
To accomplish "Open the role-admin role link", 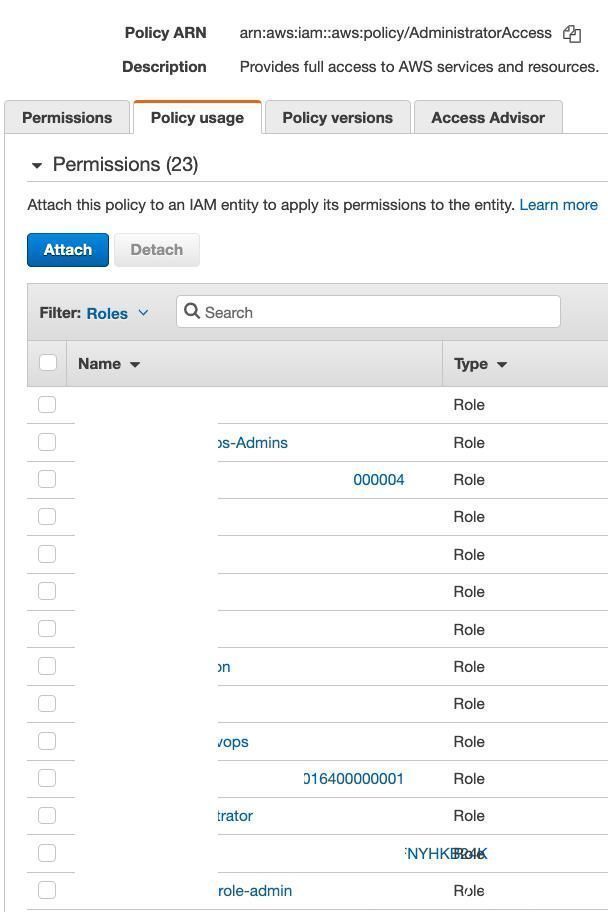I will [255, 890].
